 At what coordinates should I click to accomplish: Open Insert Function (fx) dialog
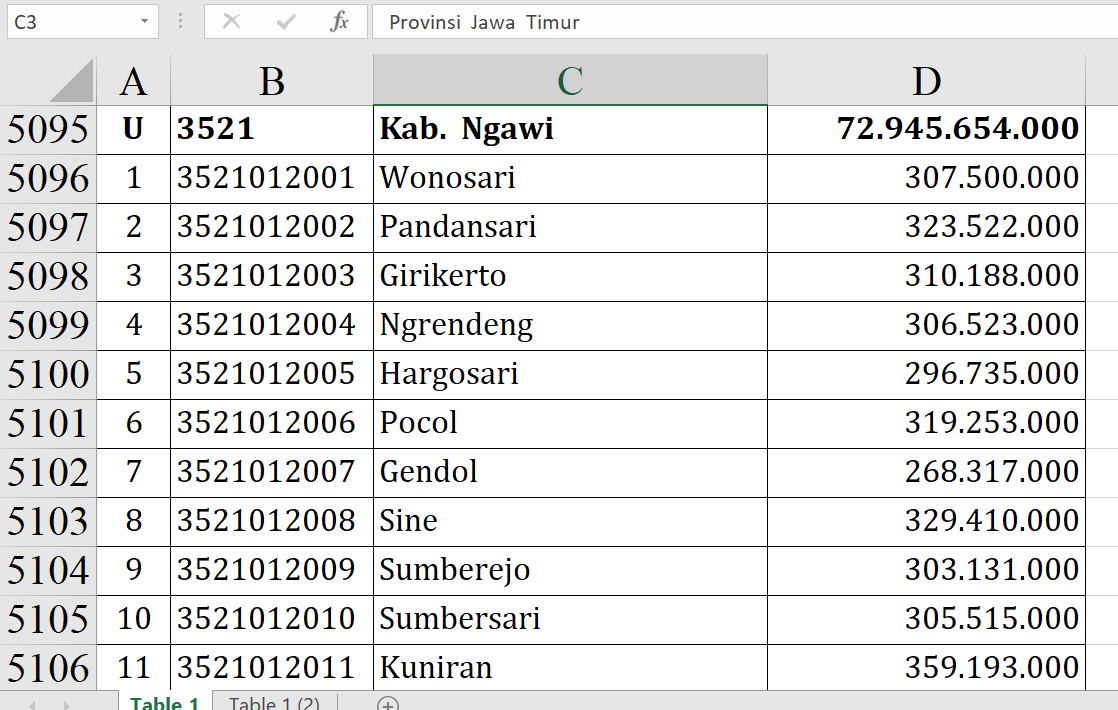[x=340, y=22]
